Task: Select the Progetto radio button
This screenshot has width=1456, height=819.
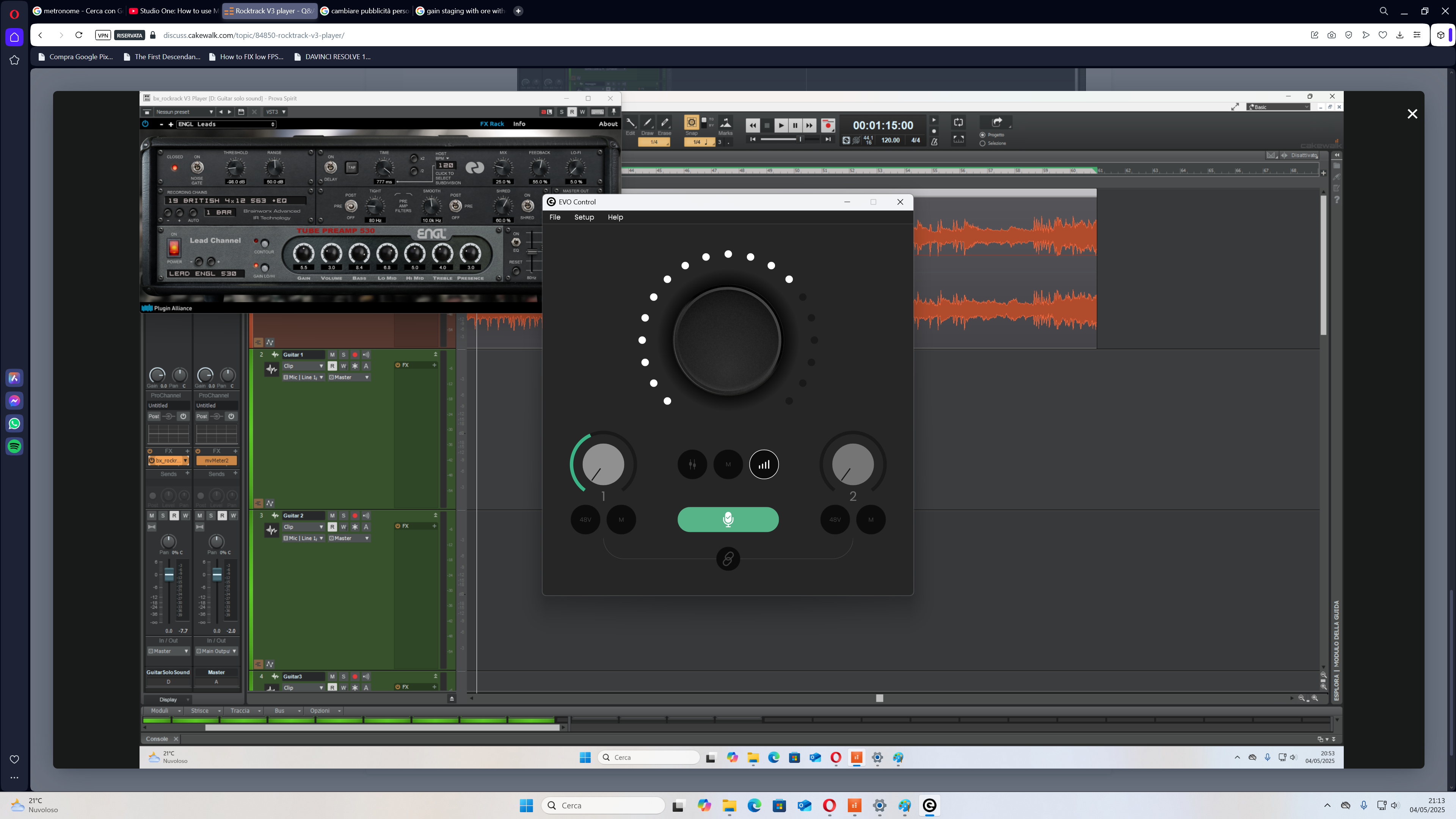Action: 982,135
